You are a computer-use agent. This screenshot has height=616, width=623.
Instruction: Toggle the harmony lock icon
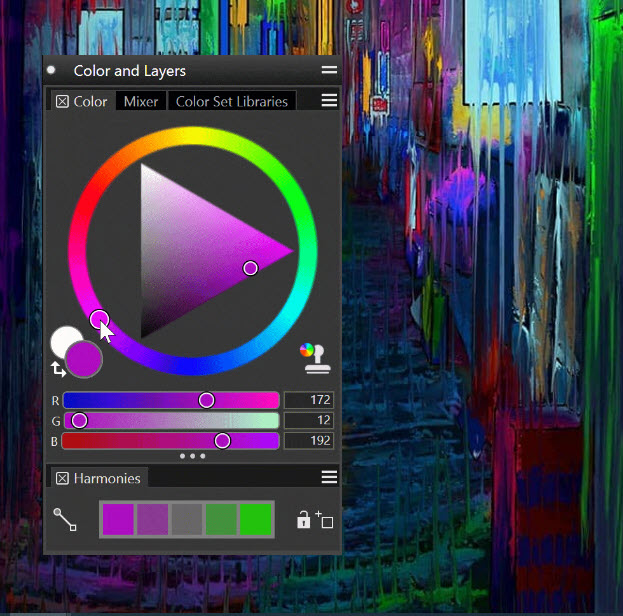pyautogui.click(x=304, y=519)
